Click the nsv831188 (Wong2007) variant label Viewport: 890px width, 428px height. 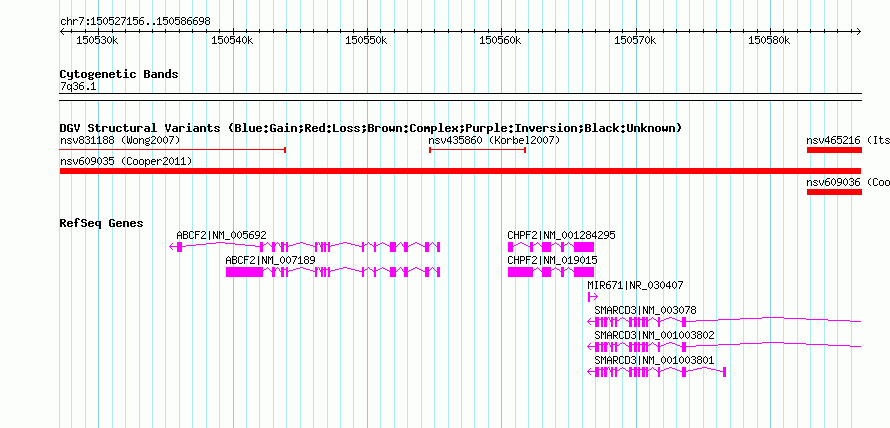[120, 140]
